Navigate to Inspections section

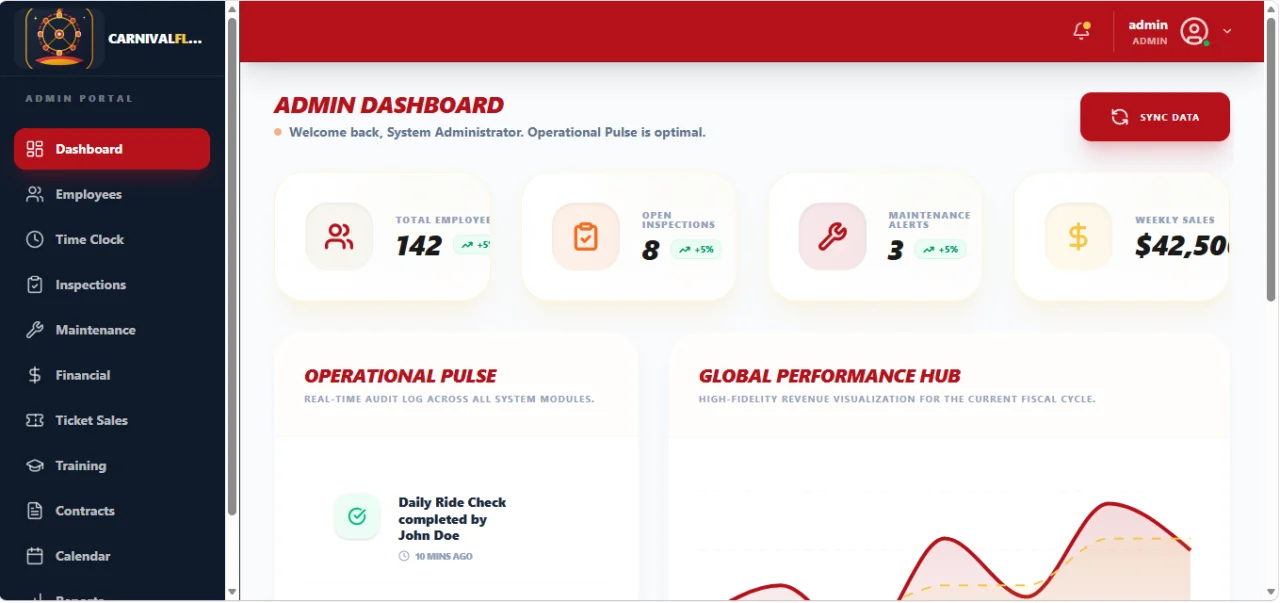coord(112,285)
